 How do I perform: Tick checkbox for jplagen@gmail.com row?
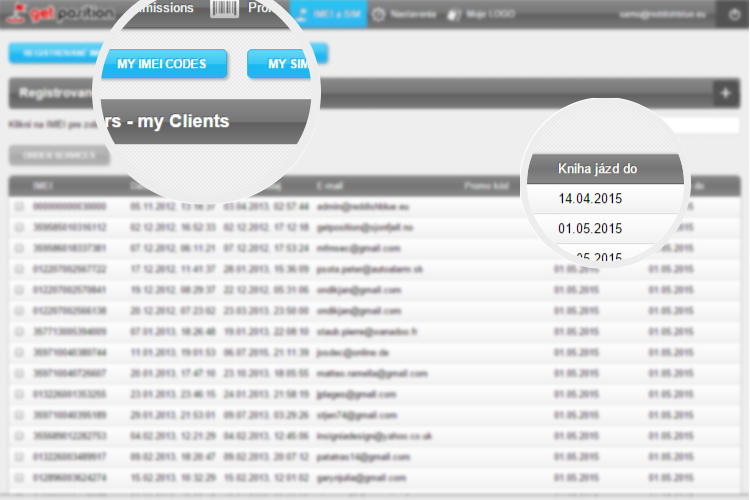pyautogui.click(x=19, y=394)
